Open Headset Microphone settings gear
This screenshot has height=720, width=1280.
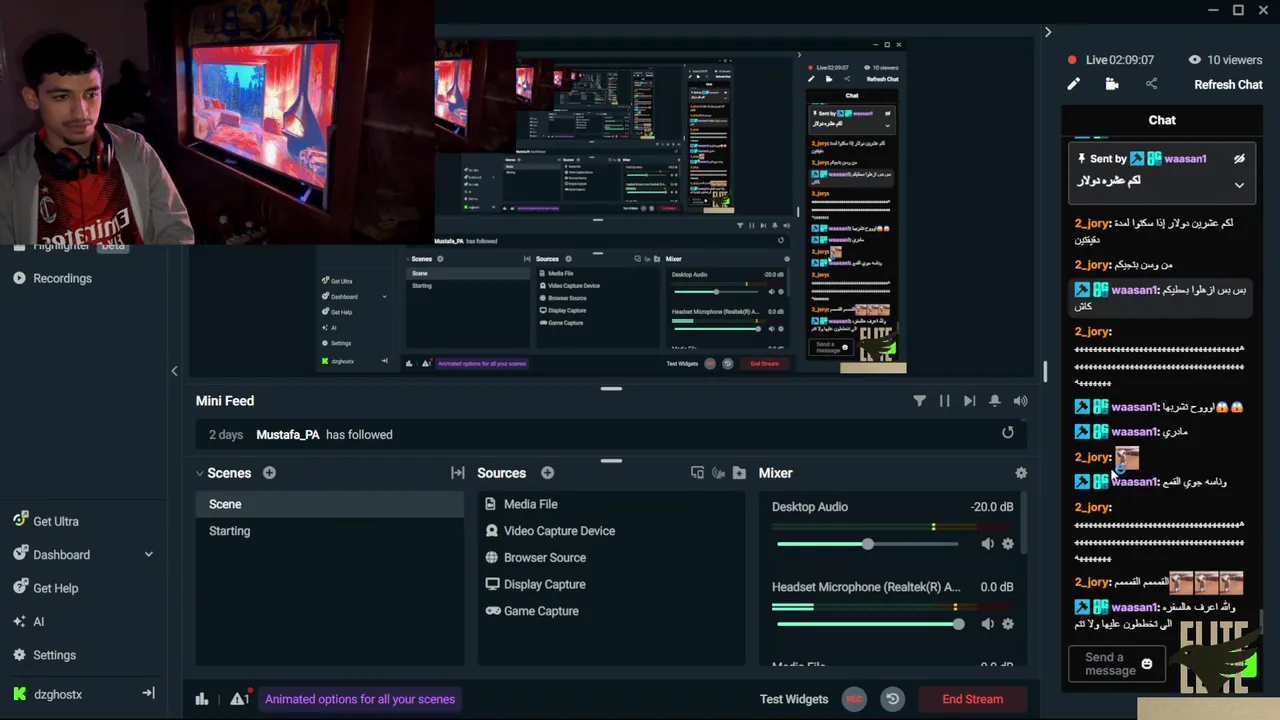click(x=1008, y=624)
